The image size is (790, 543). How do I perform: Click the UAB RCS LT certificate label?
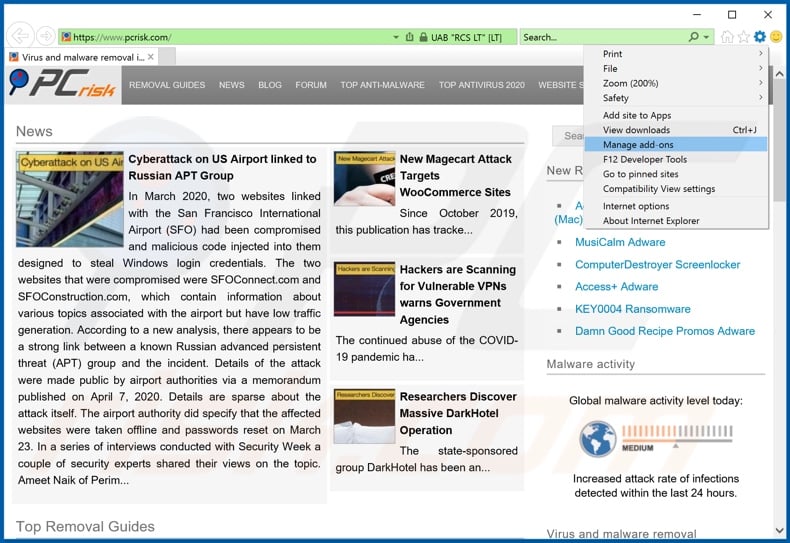coord(466,37)
